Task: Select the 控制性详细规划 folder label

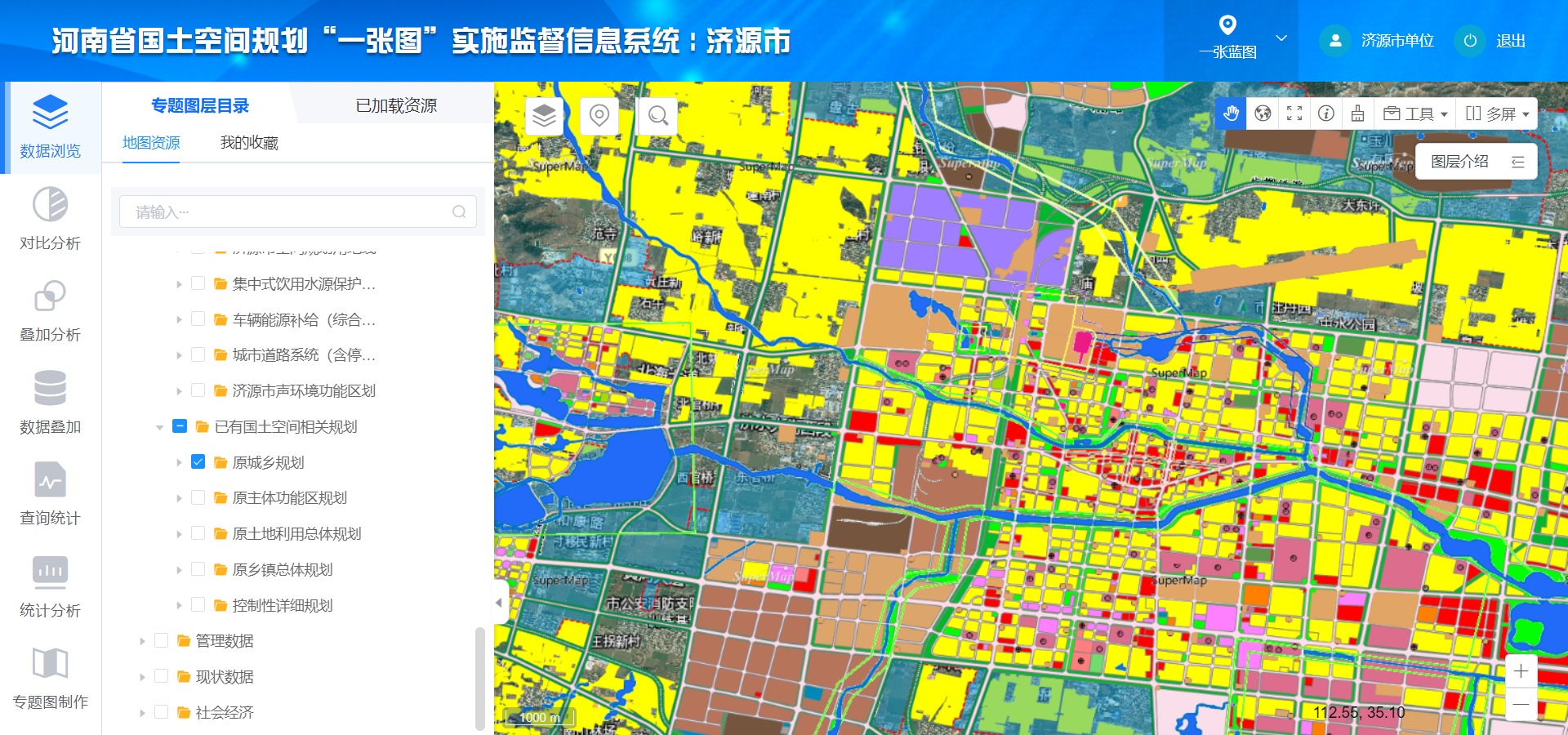Action: 283,605
